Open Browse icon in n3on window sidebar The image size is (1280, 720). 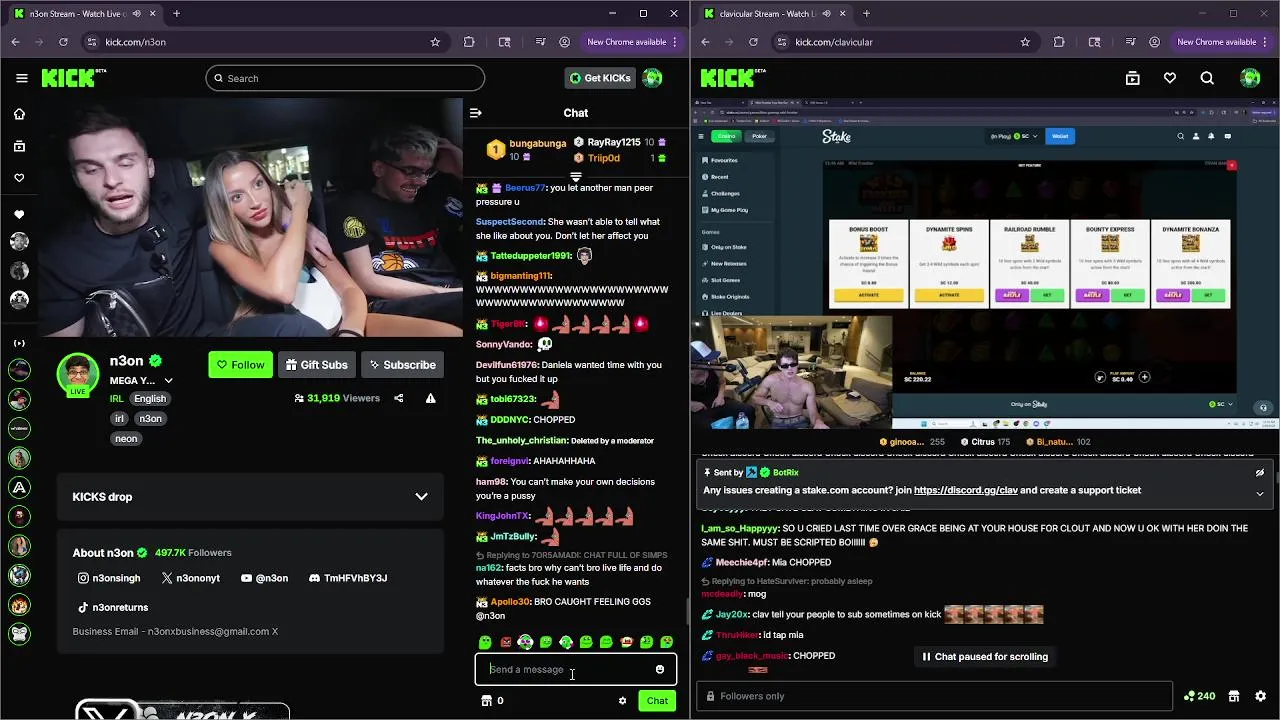(19, 146)
